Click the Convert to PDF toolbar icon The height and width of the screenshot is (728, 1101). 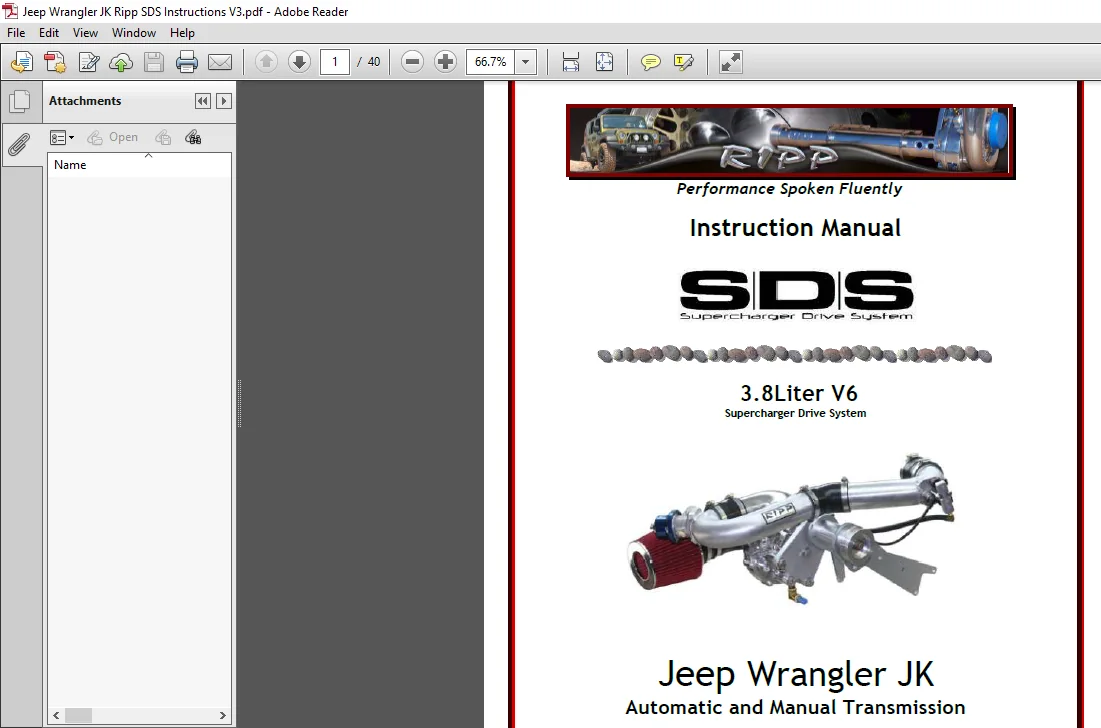[55, 62]
